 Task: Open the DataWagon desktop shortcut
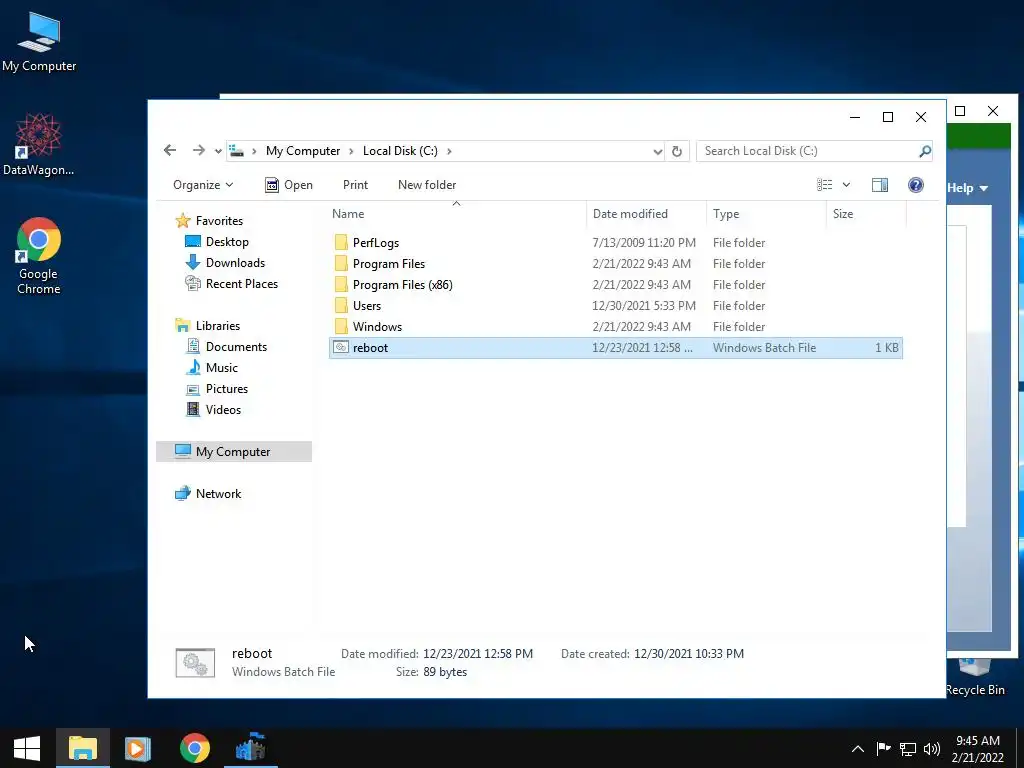pos(38,144)
